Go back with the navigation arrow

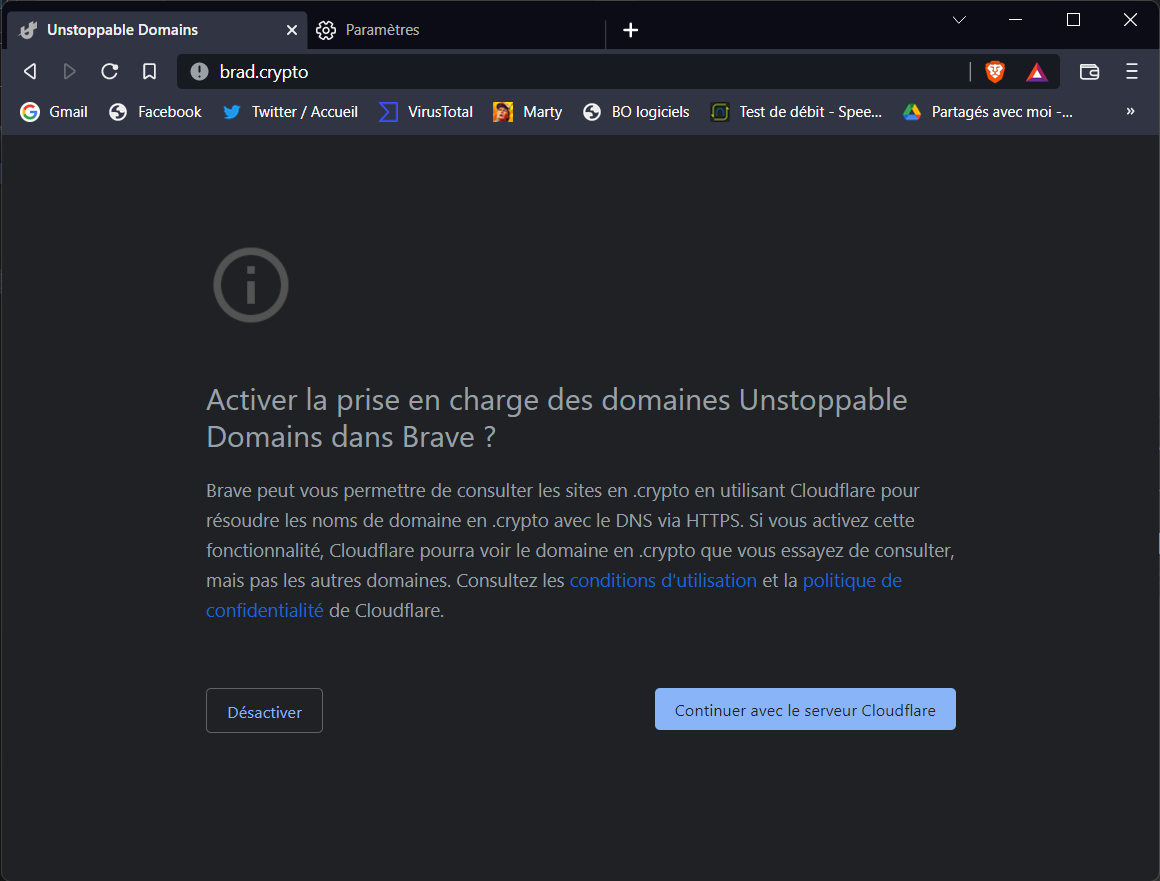[30, 72]
